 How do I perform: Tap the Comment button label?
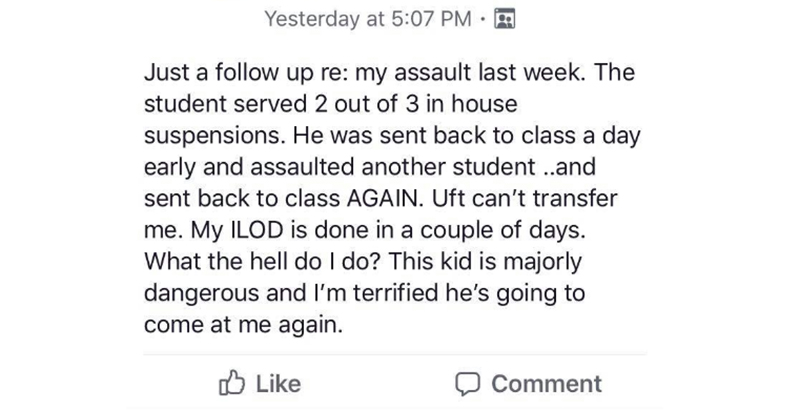546,383
